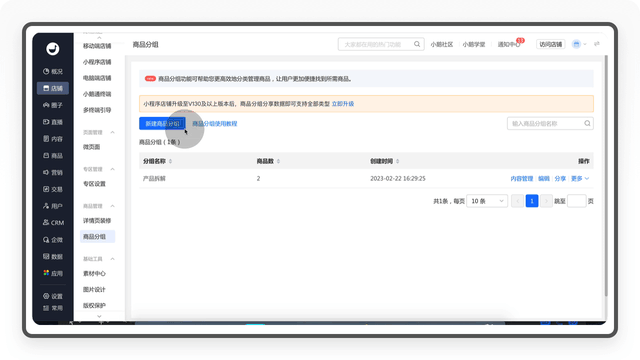The height and width of the screenshot is (360, 640).
Task: Open 素材中心 in the submenu
Action: point(94,273)
